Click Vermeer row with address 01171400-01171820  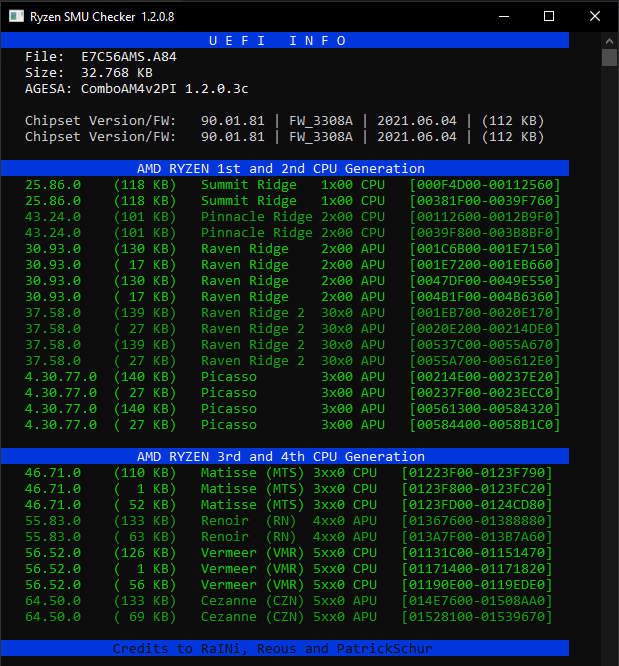(x=288, y=569)
